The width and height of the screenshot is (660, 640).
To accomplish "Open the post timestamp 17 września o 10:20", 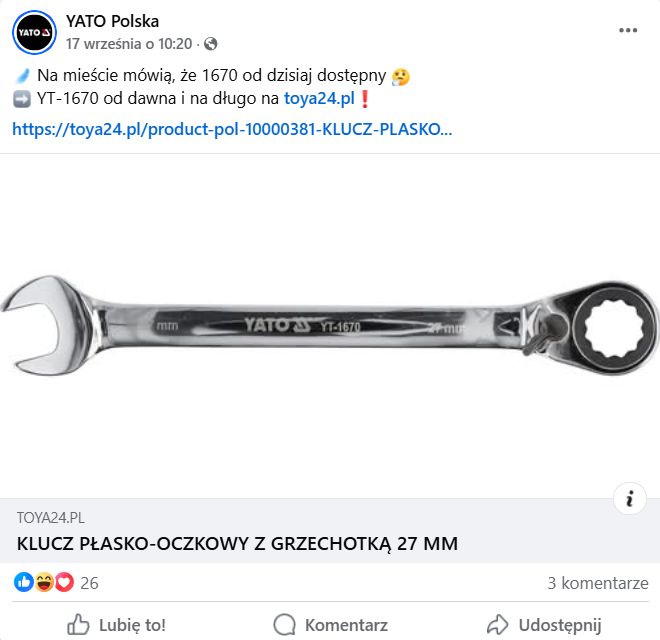I will [x=129, y=44].
